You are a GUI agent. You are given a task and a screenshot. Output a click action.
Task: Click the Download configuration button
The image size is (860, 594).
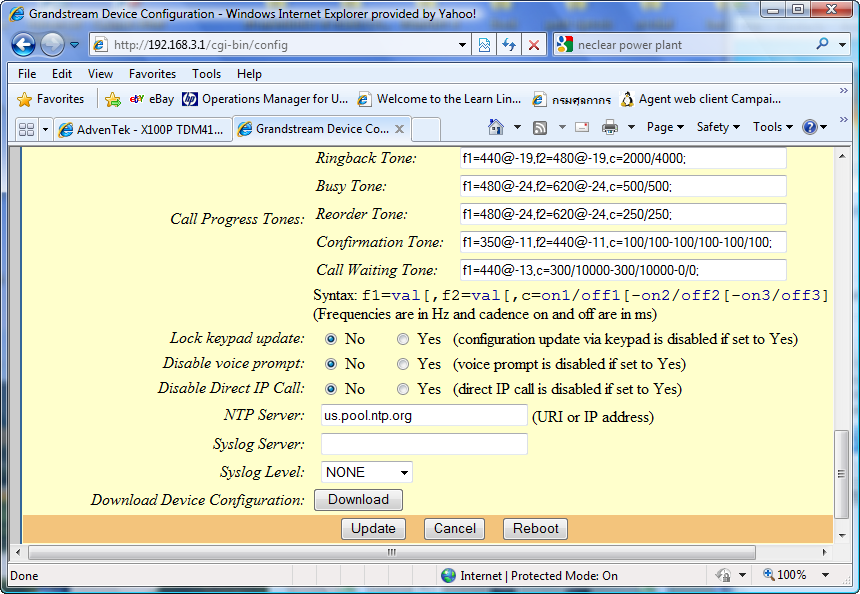(358, 500)
